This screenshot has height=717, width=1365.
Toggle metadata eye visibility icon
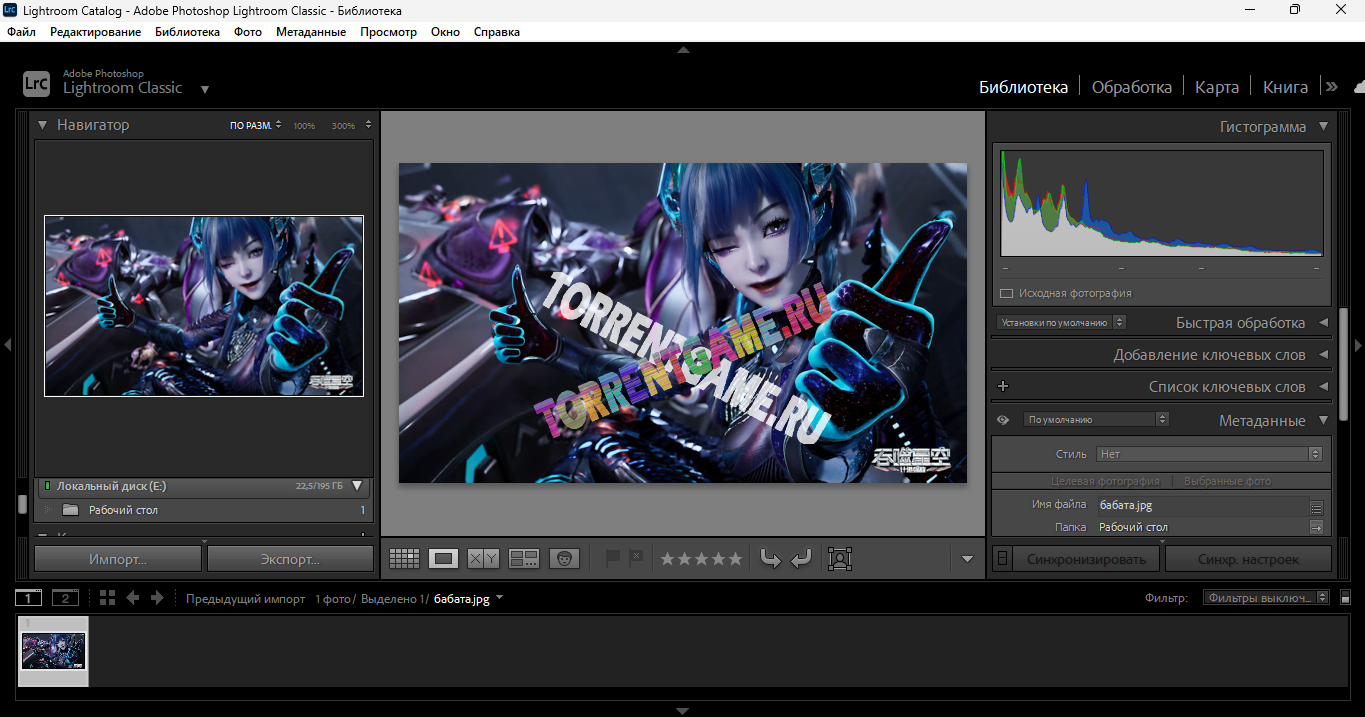(1003, 420)
